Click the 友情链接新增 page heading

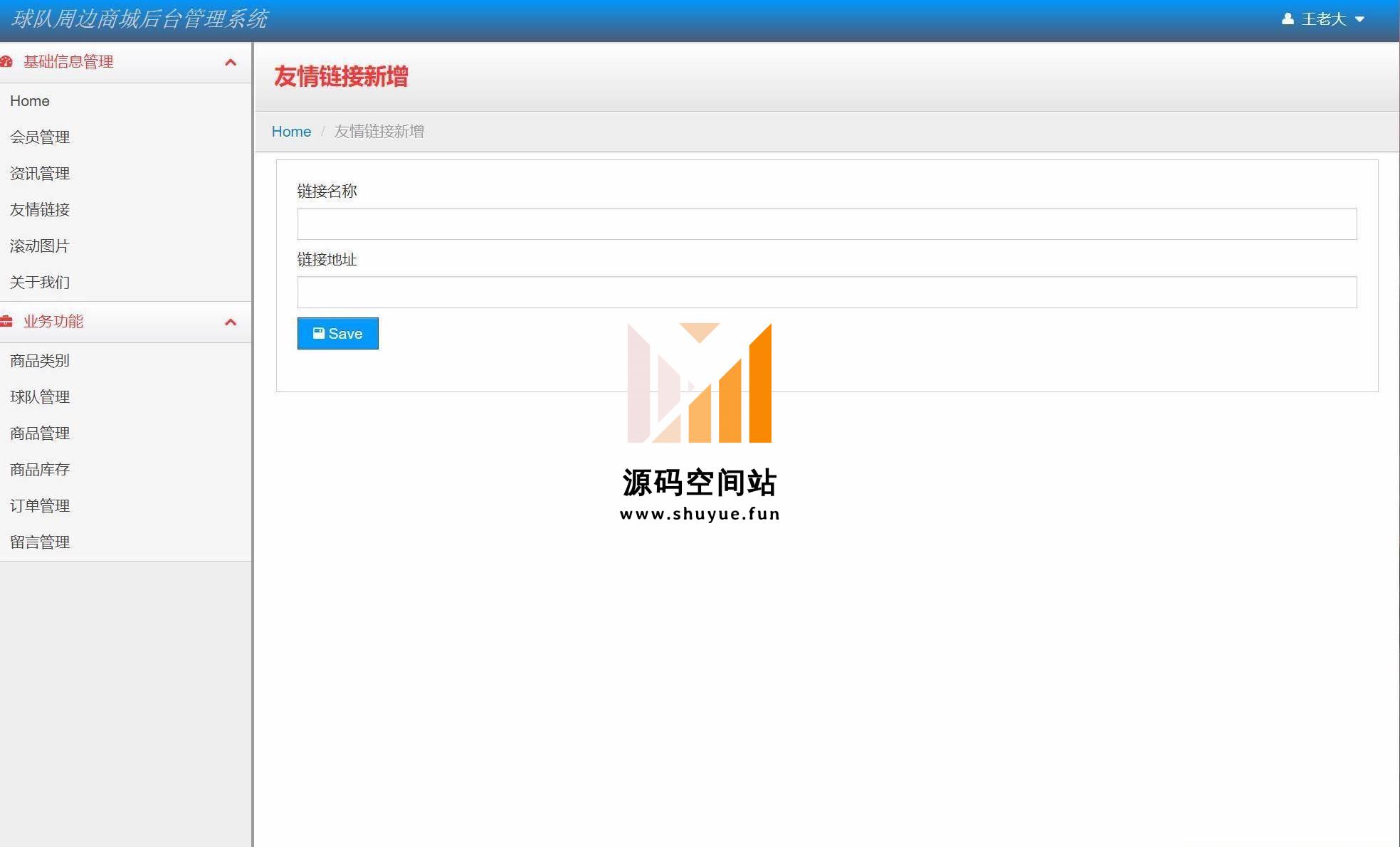click(x=341, y=77)
